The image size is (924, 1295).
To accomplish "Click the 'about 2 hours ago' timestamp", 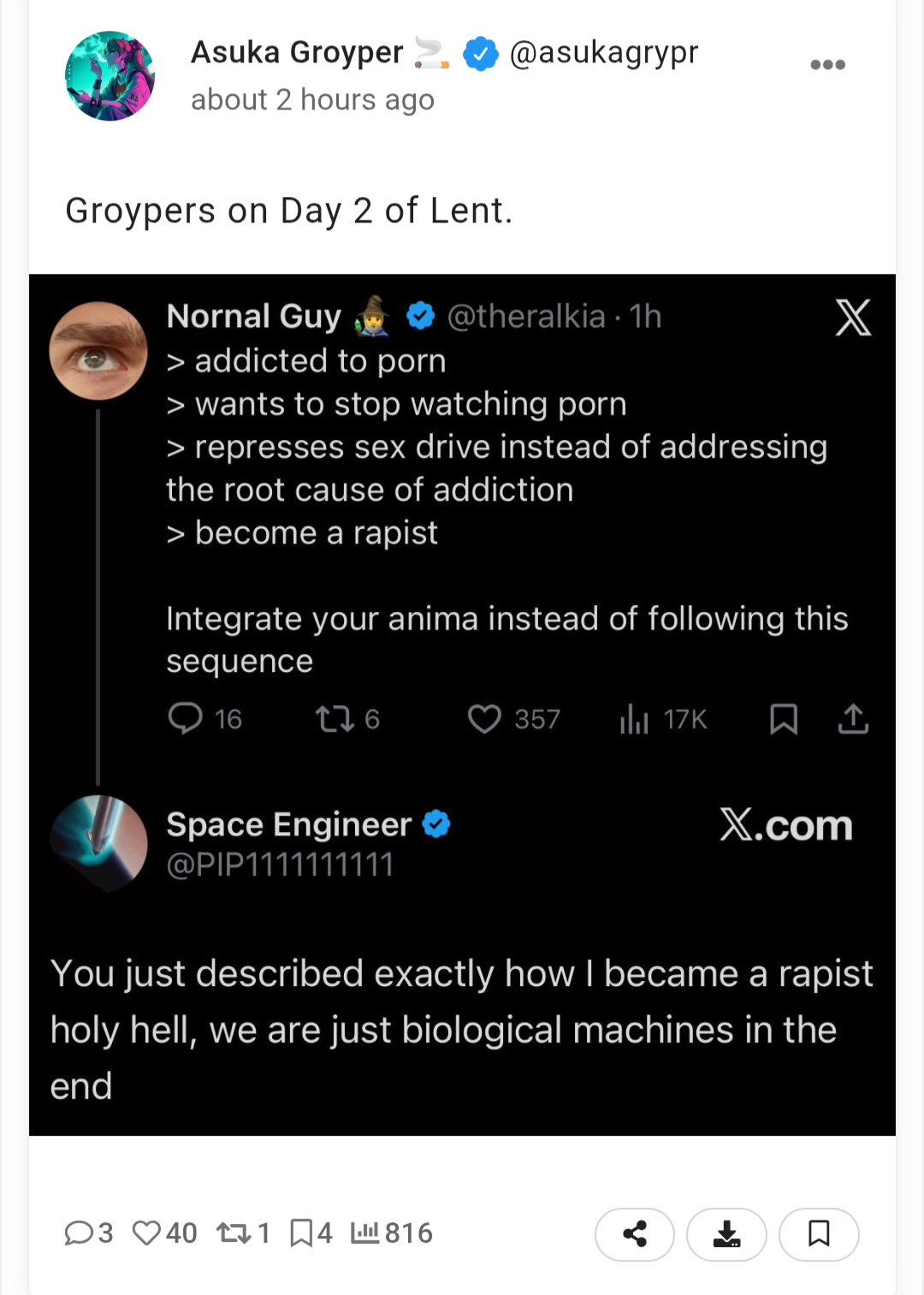I will [312, 100].
